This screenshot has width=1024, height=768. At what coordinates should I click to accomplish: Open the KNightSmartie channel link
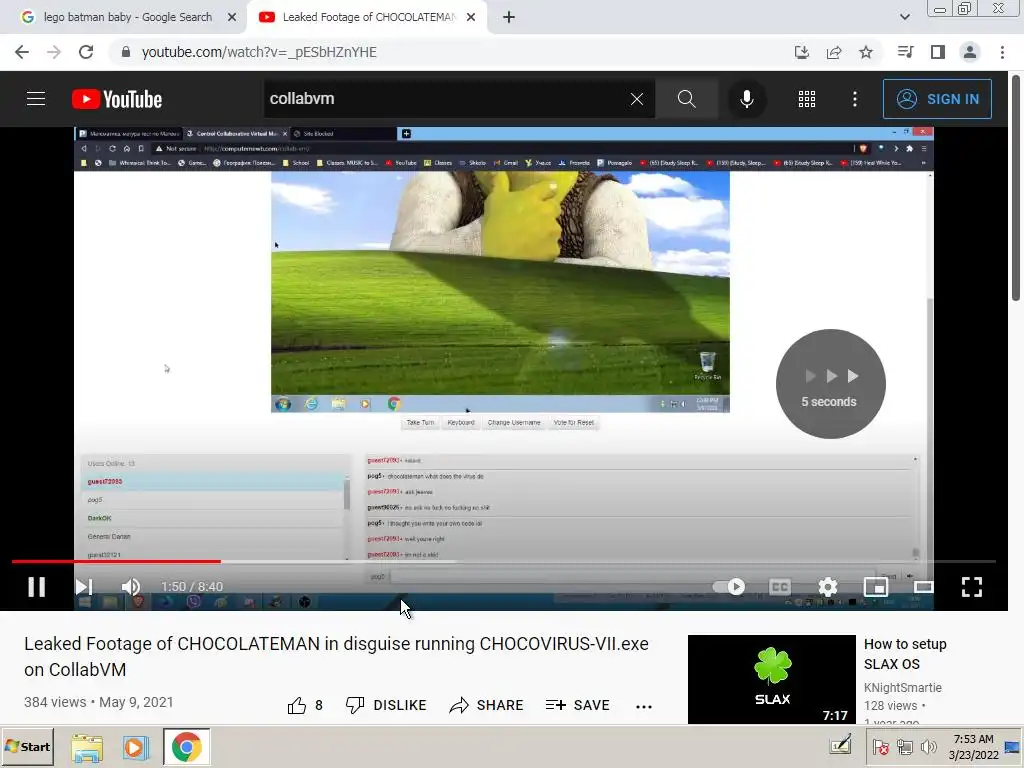903,688
